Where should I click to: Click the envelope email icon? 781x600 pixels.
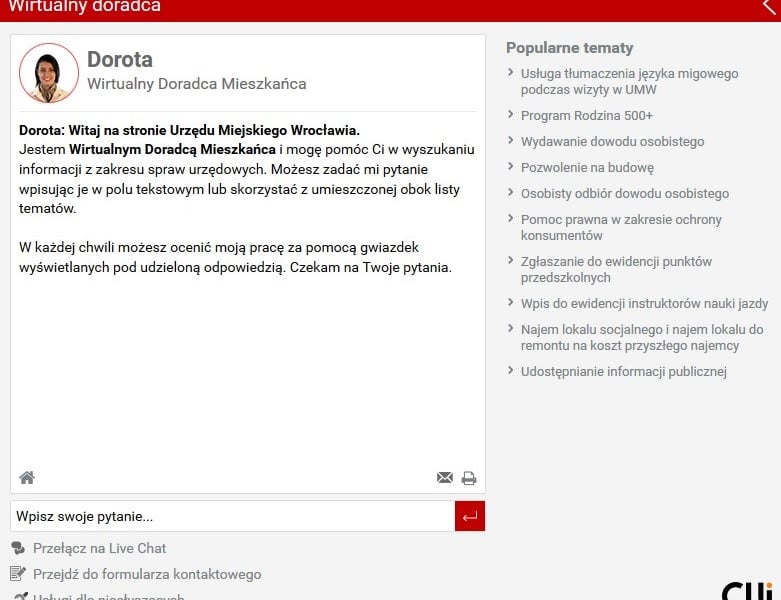tap(445, 478)
